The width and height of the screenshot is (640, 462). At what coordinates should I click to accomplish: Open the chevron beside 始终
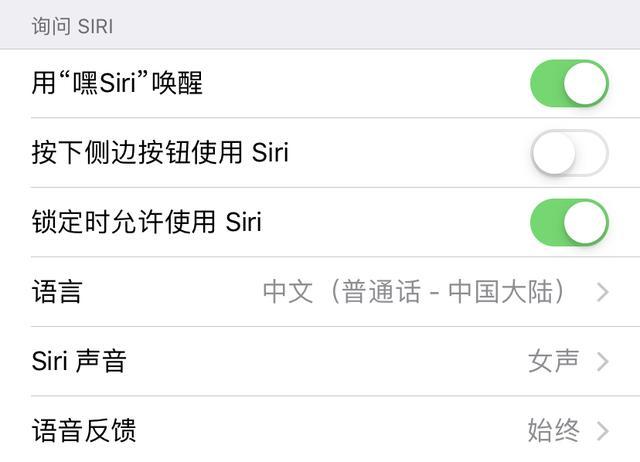point(602,431)
